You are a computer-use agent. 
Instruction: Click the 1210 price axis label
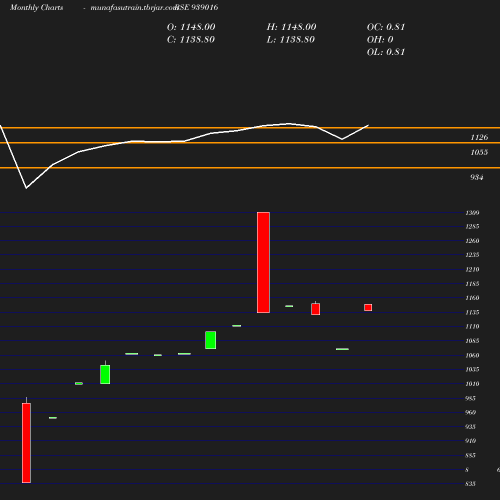pos(472,269)
